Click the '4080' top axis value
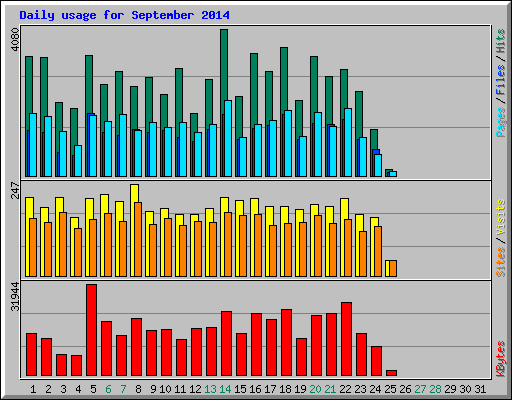The height and width of the screenshot is (400, 512). [15, 39]
